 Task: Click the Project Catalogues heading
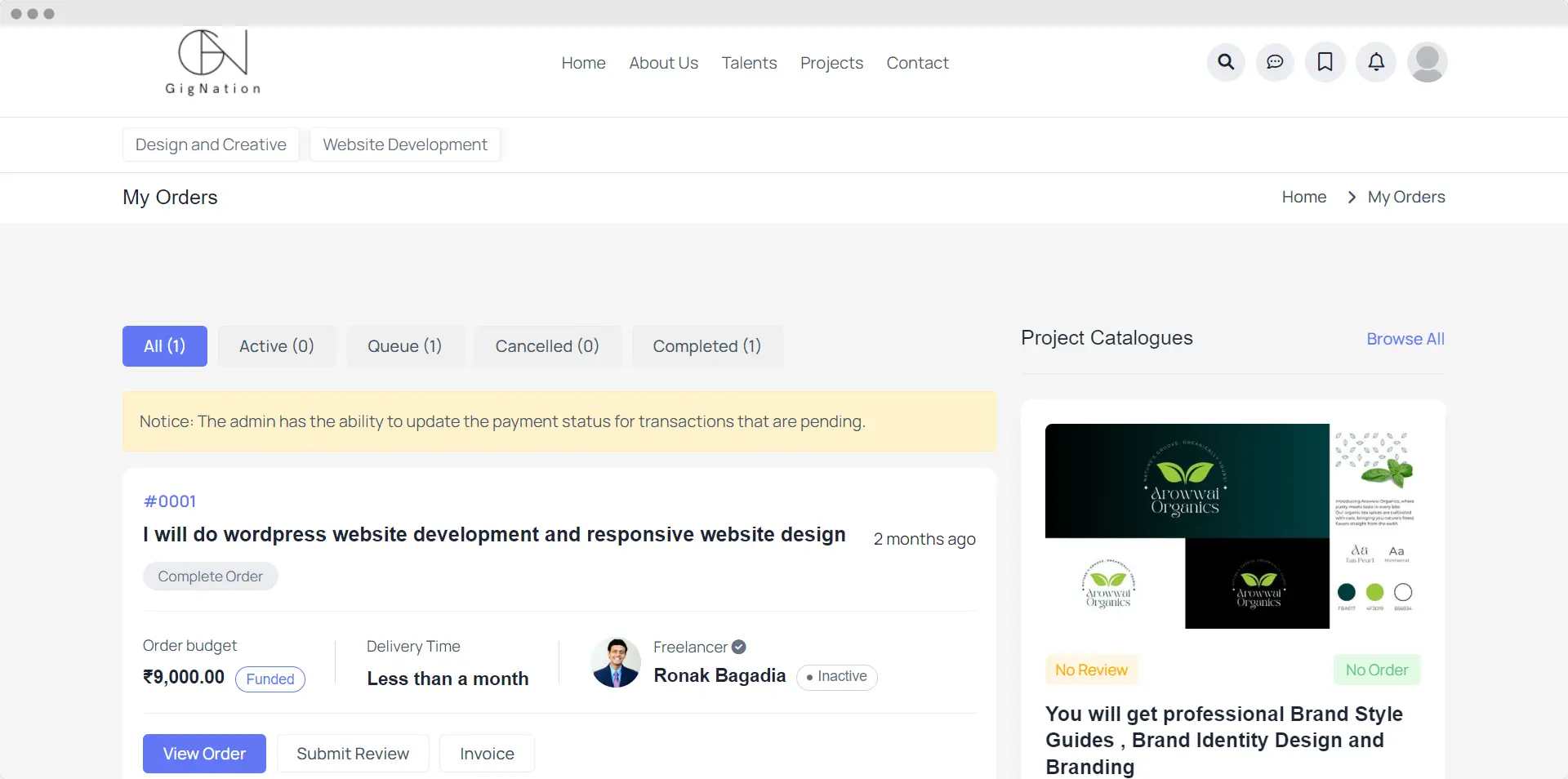pos(1107,338)
